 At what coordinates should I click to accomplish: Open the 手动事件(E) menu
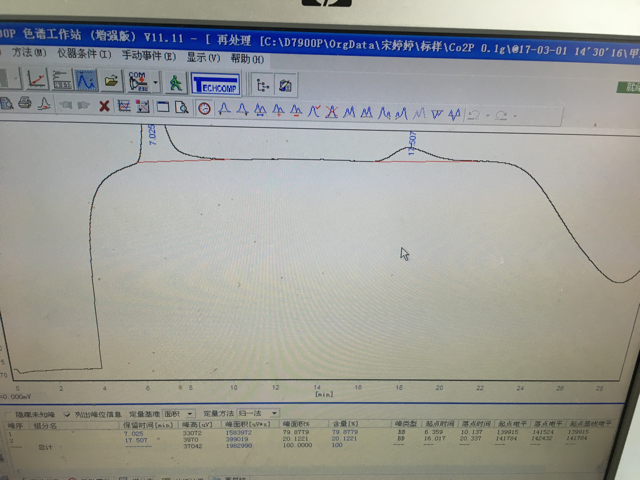click(149, 55)
